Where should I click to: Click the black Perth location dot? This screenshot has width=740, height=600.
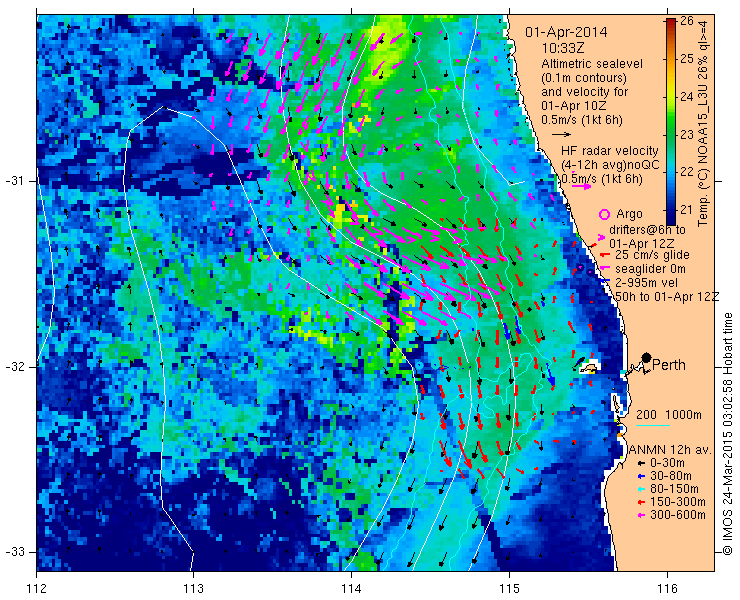[x=646, y=357]
